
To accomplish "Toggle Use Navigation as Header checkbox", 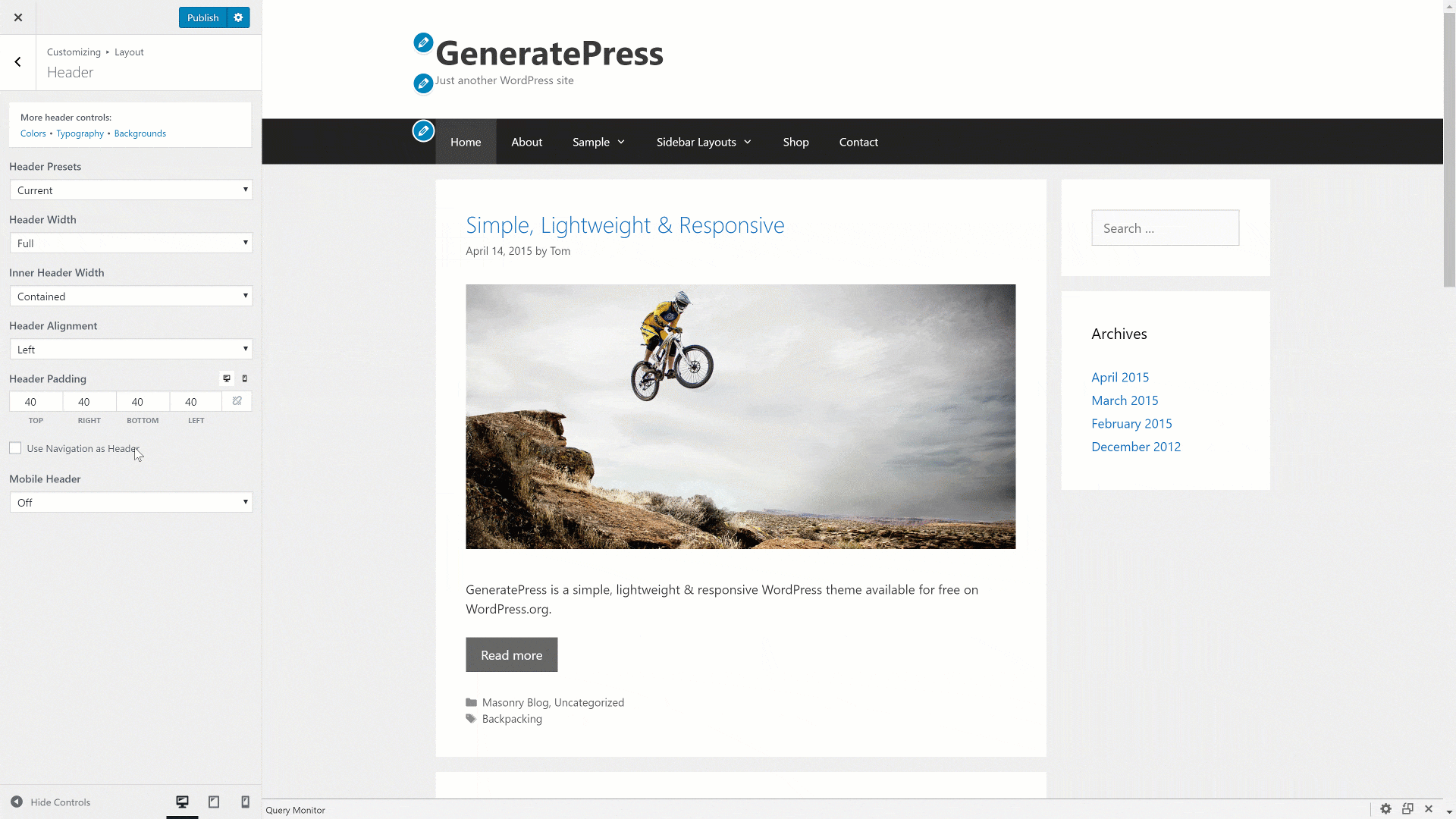I will pyautogui.click(x=15, y=448).
